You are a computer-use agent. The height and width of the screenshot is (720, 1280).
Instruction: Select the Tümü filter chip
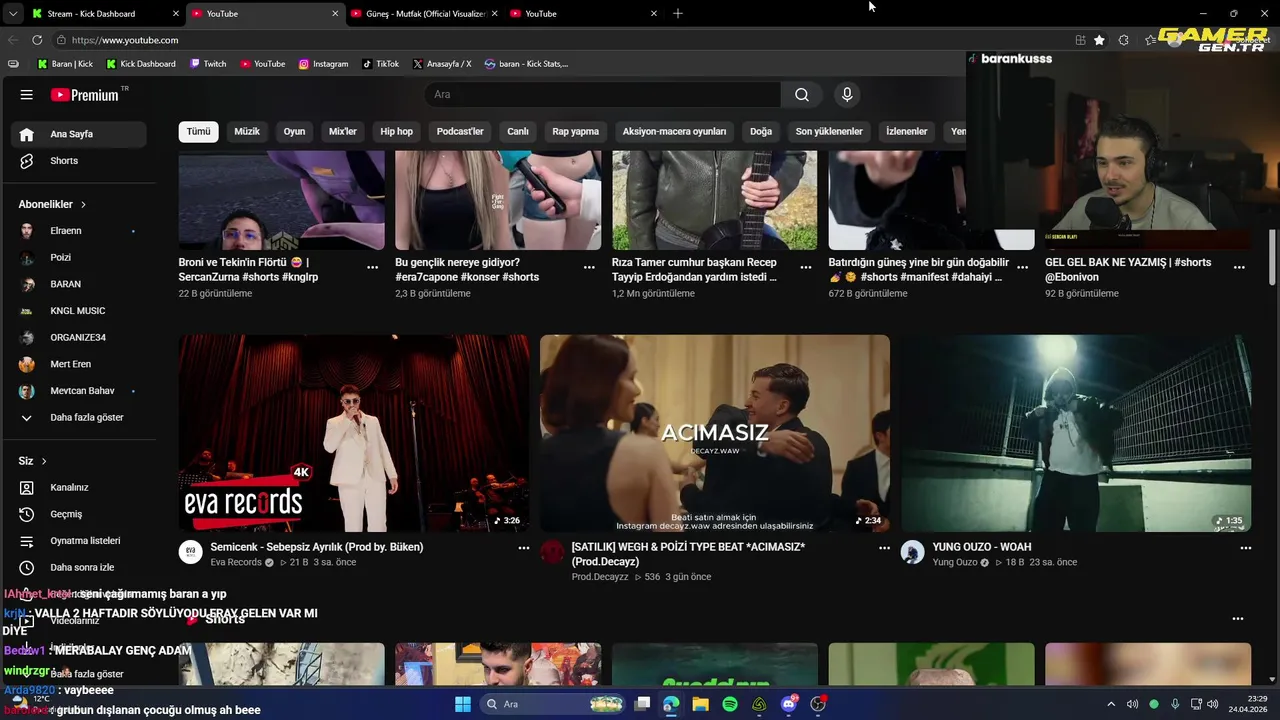click(x=199, y=131)
